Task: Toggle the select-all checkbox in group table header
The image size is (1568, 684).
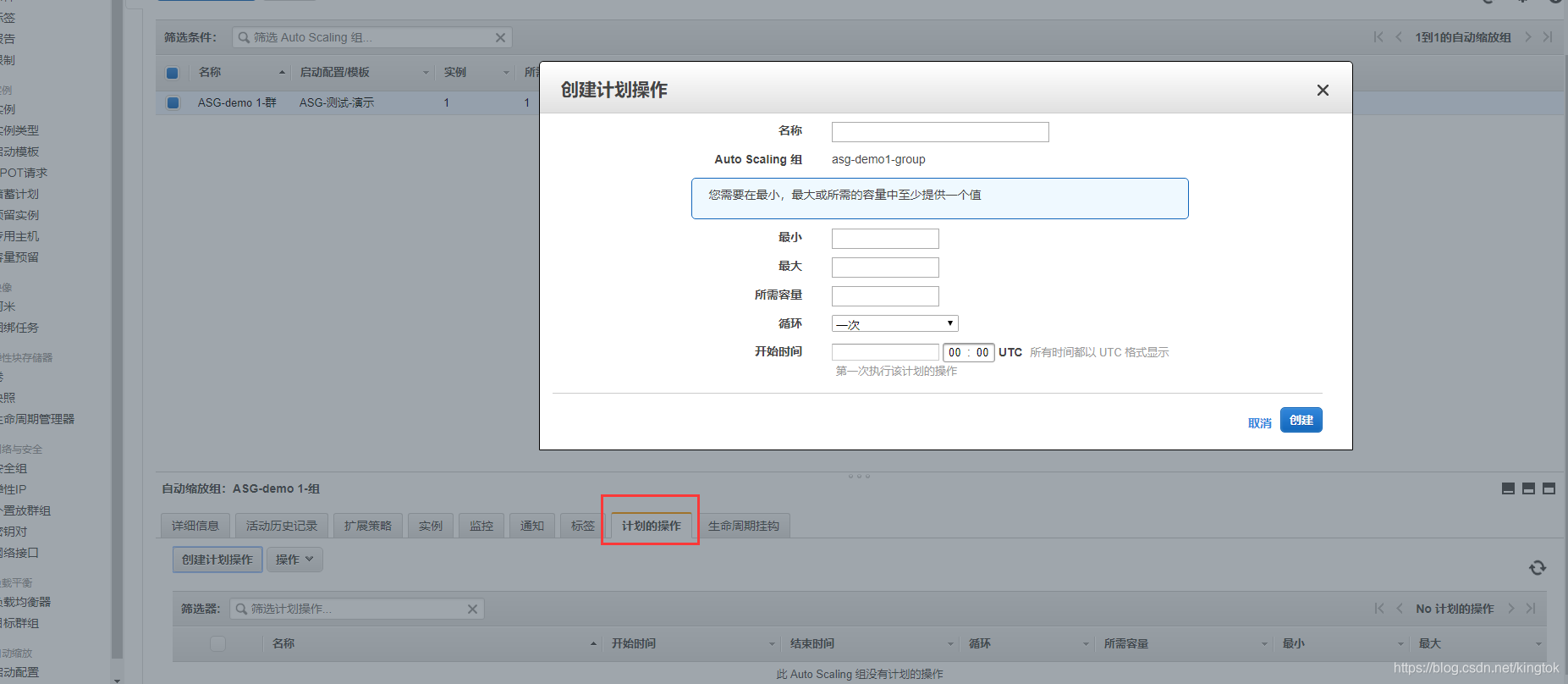Action: [x=173, y=73]
